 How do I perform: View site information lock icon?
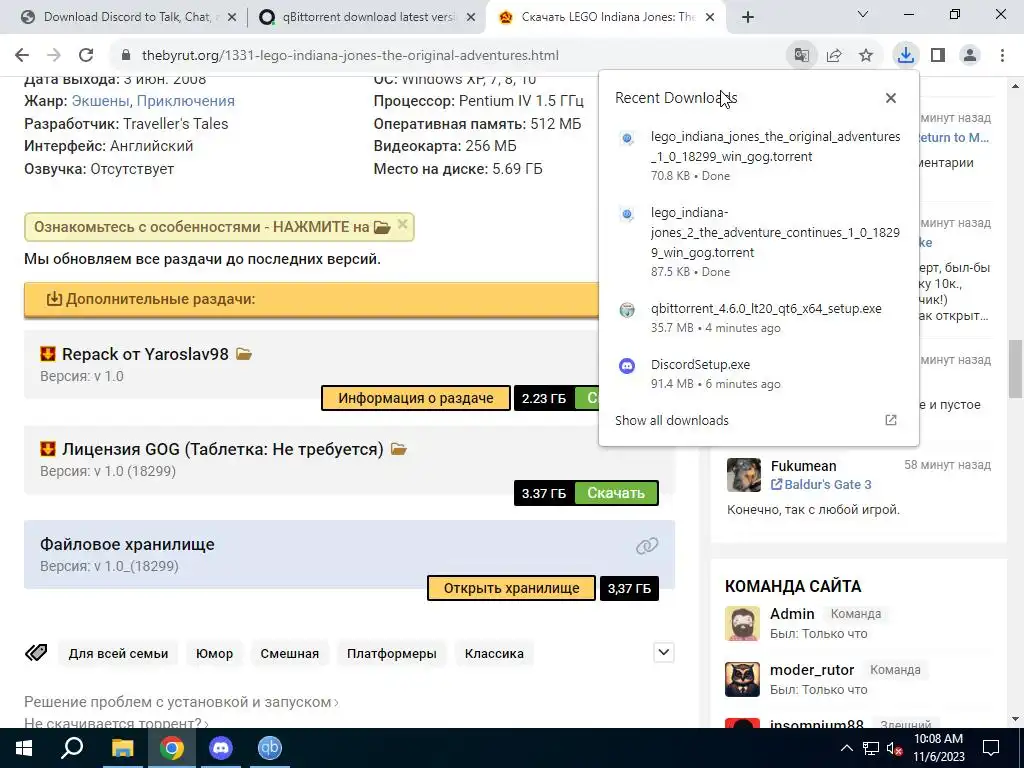point(126,56)
